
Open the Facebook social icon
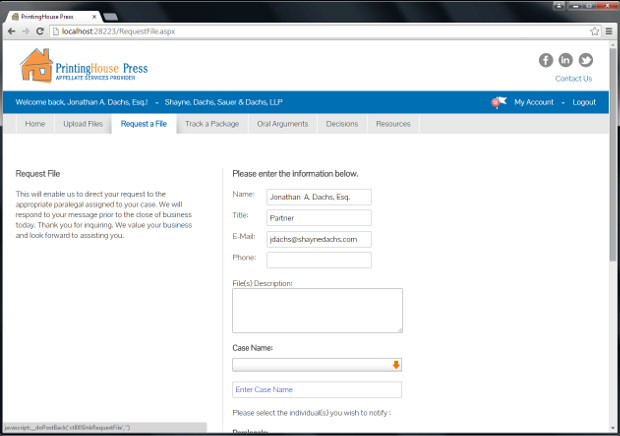click(x=546, y=60)
